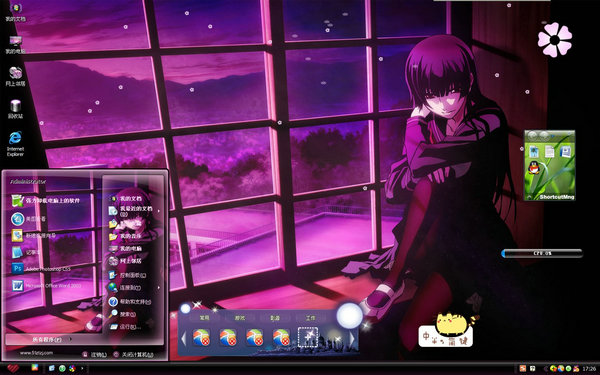
Task: Click the dashed add-shortcut placeholder in dock
Action: pyautogui.click(x=308, y=337)
